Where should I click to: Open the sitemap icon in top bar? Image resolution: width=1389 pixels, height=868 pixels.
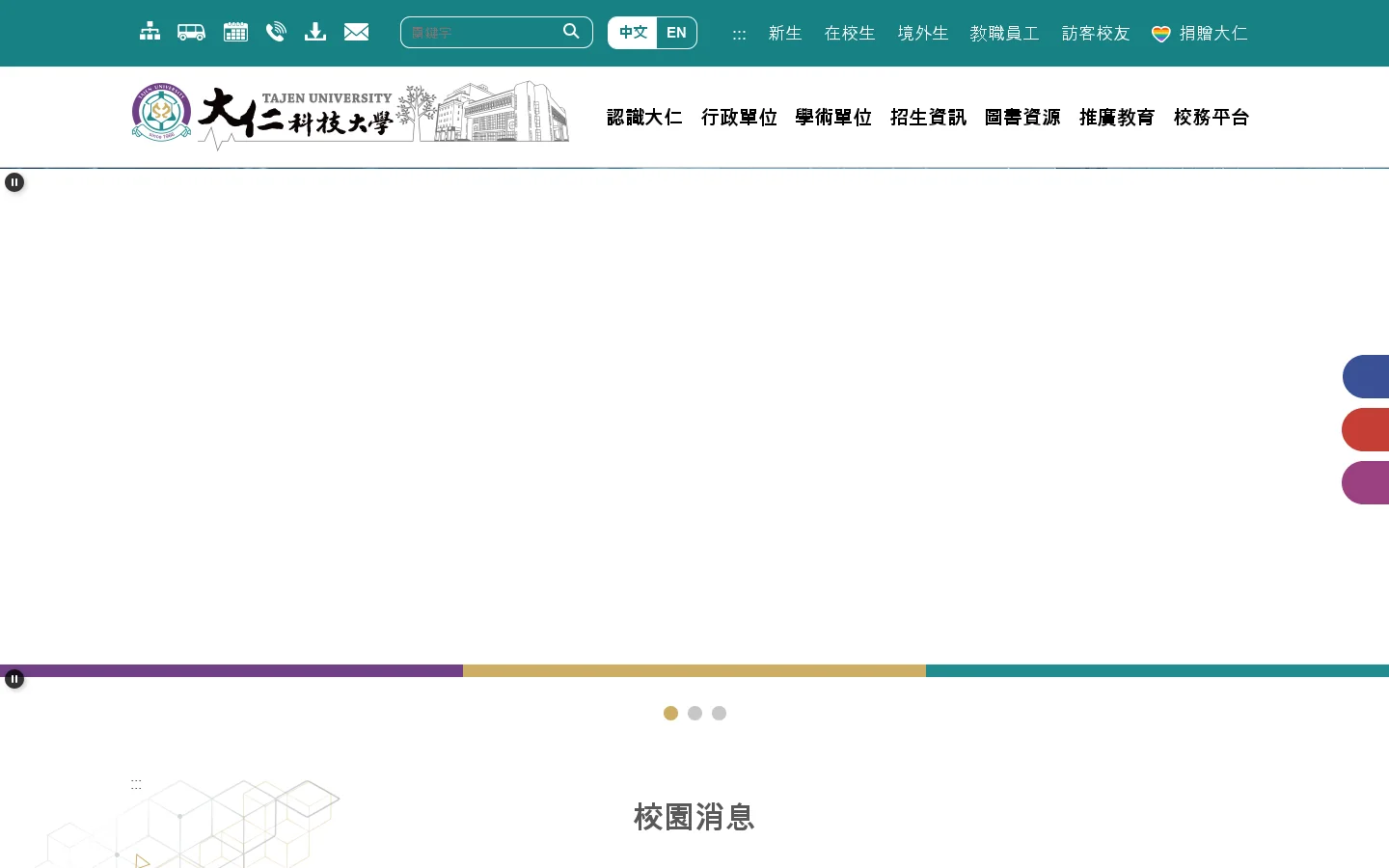(x=150, y=32)
